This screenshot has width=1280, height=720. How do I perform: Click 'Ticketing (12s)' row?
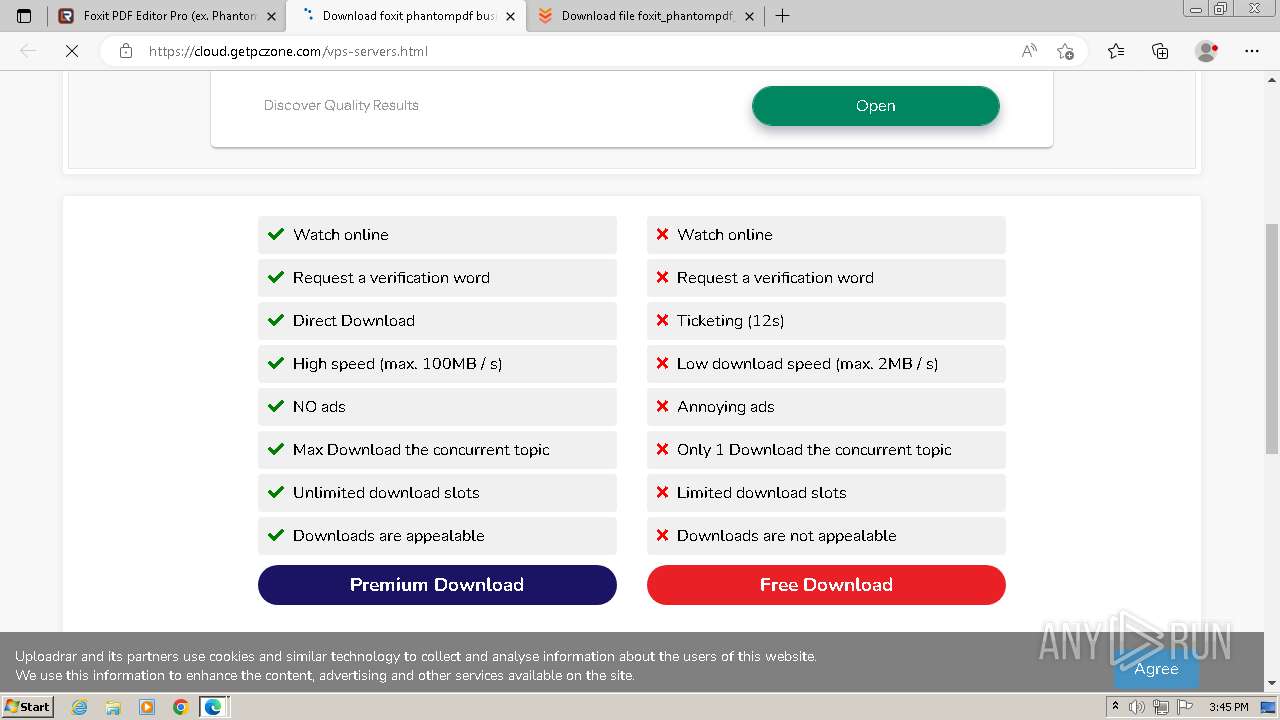point(826,321)
